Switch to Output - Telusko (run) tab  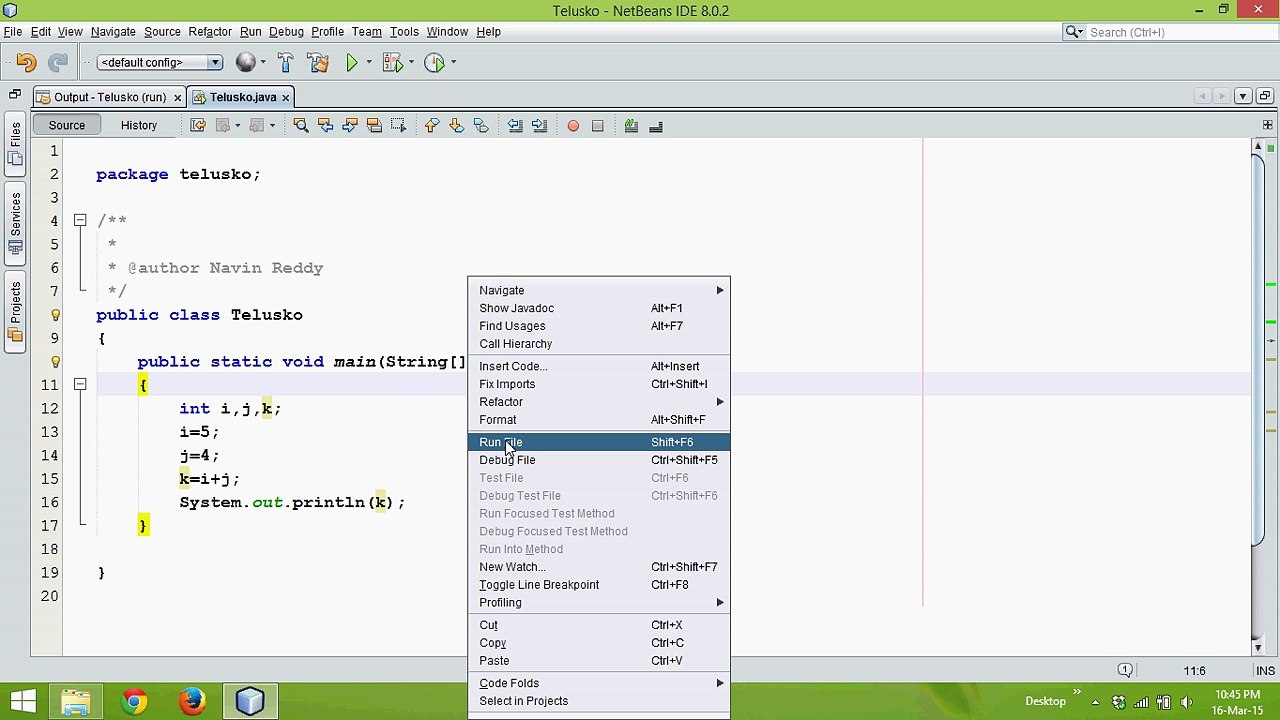[x=109, y=97]
